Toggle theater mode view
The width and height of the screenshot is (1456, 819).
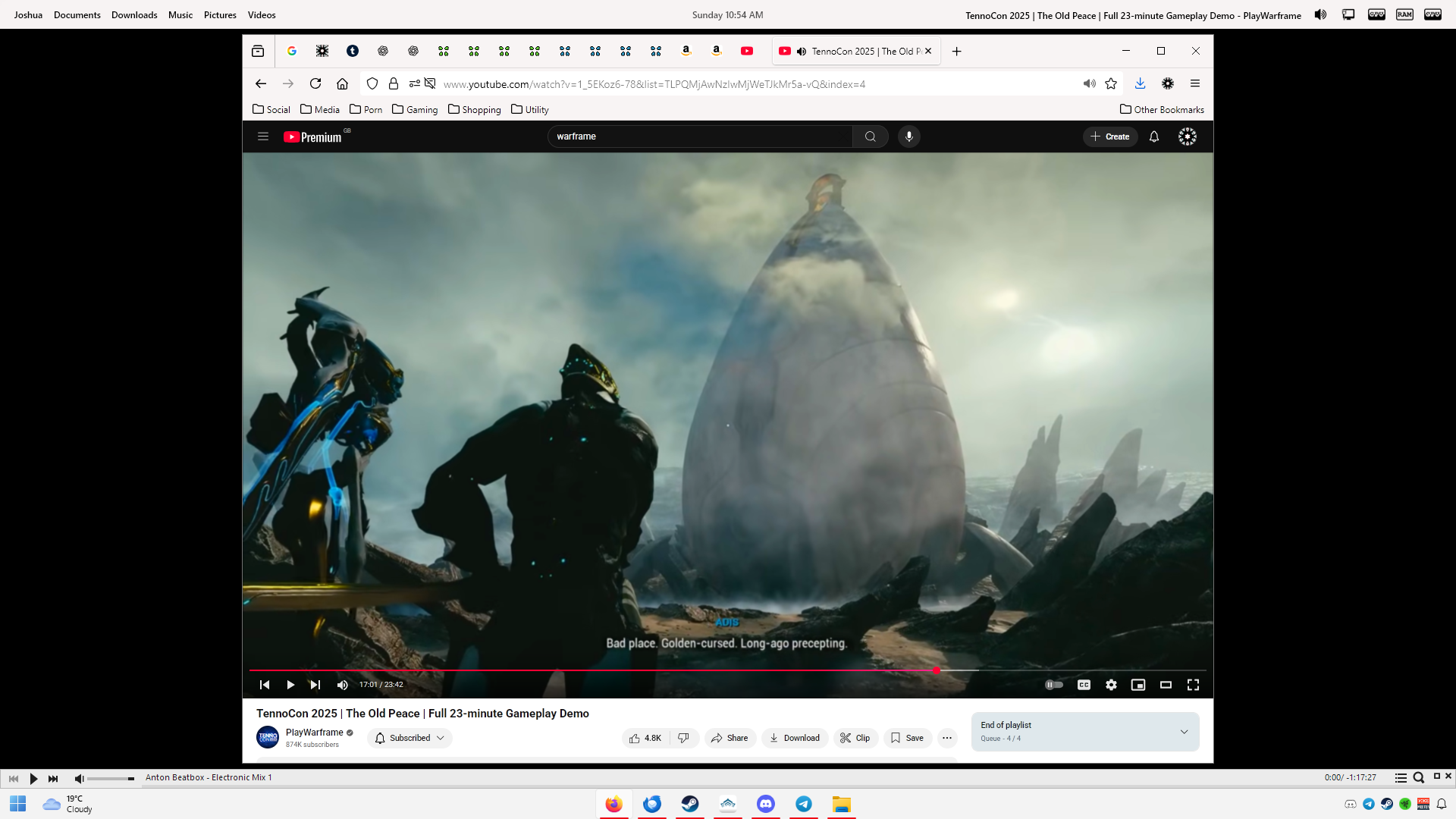(1166, 685)
